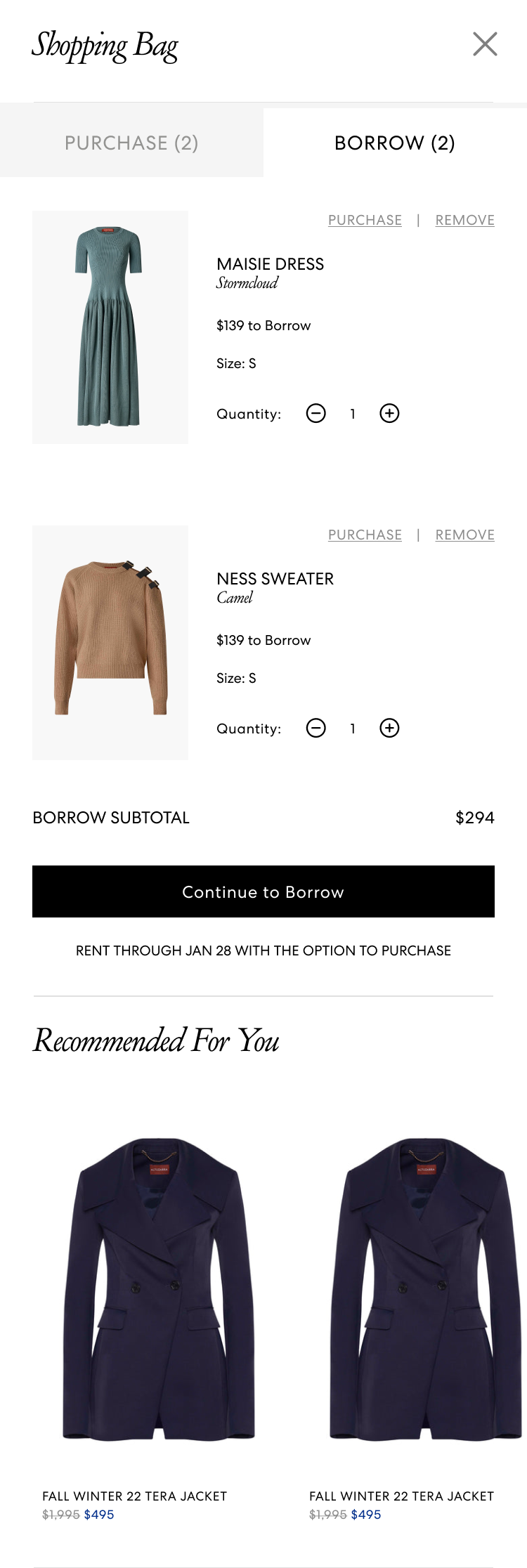The width and height of the screenshot is (527, 1568).
Task: Increase Ness Sweater quantity
Action: (389, 728)
